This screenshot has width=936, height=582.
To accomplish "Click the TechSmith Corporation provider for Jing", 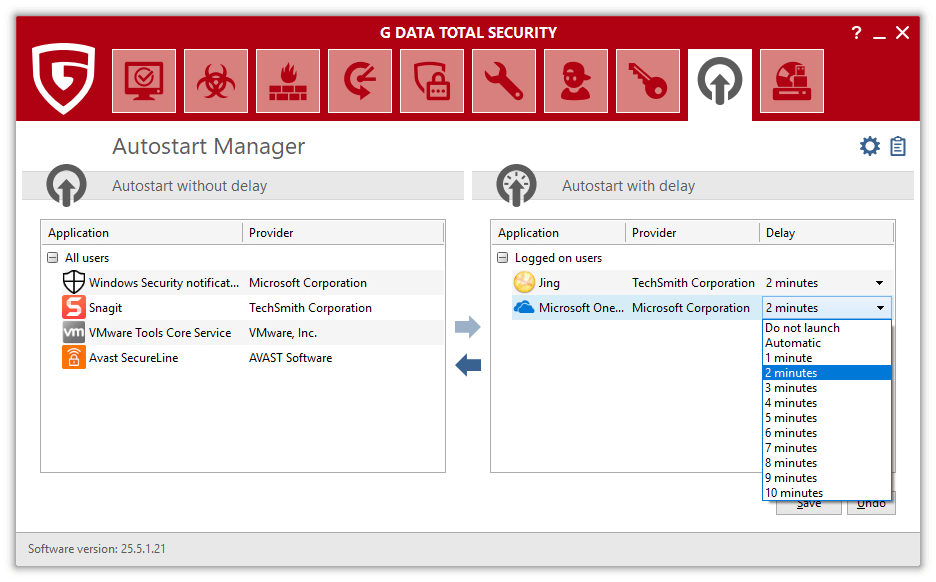I will (693, 283).
